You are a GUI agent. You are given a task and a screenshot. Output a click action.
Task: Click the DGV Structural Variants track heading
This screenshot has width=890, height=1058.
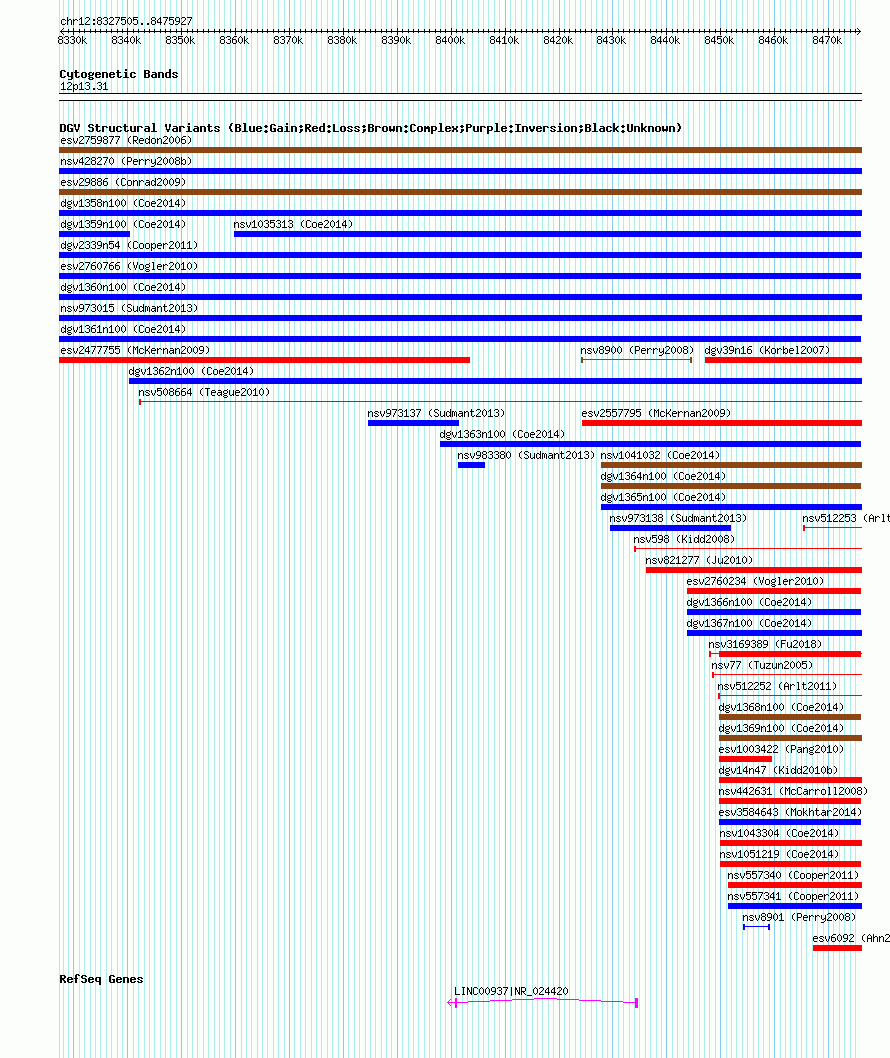coord(370,128)
